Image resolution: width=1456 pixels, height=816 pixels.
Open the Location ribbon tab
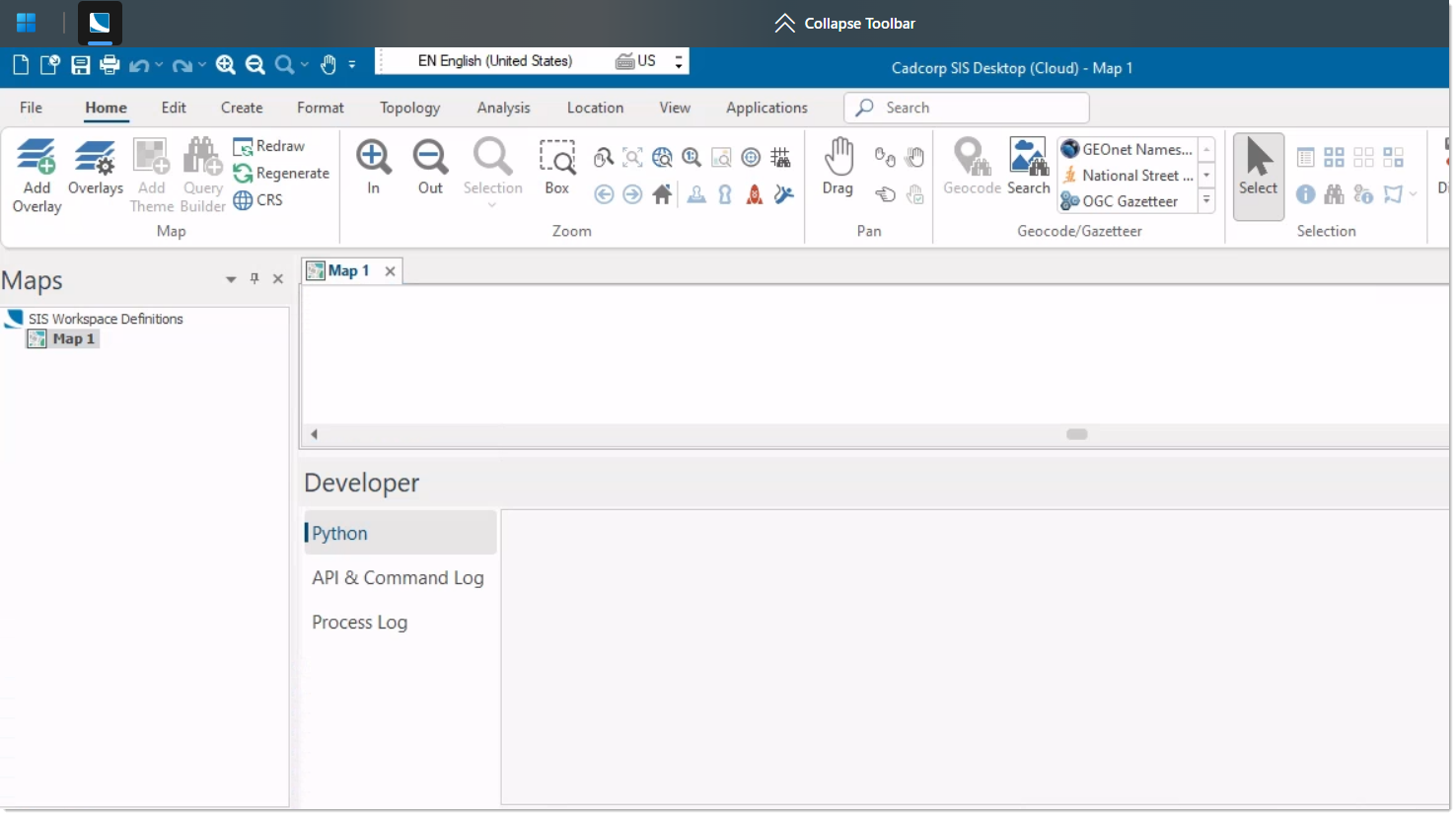pyautogui.click(x=595, y=108)
